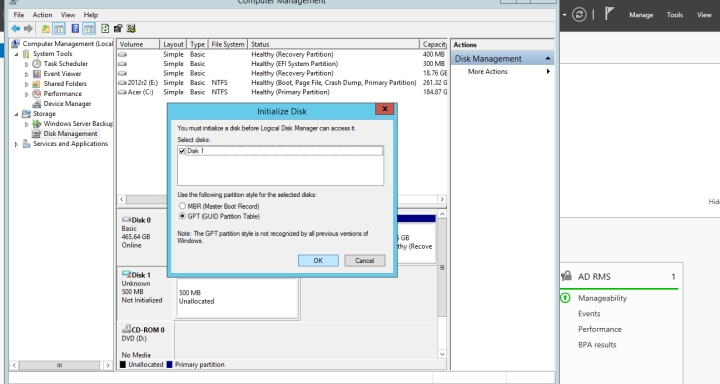
Task: Expand the More Actions submenu arrow
Action: coord(548,72)
